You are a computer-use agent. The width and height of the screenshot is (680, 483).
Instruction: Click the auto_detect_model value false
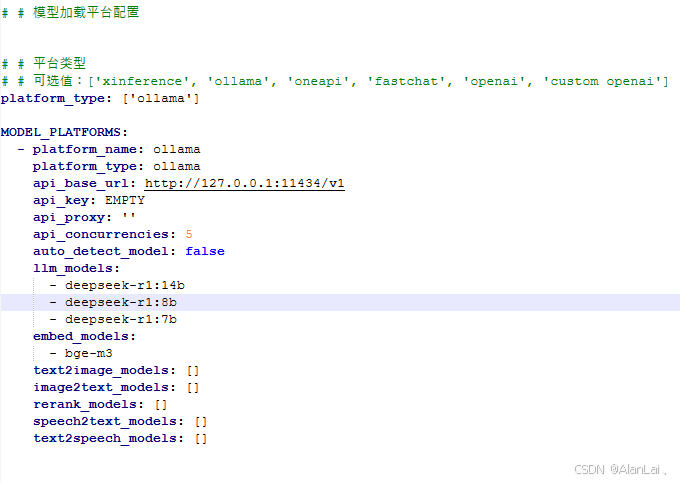pyautogui.click(x=205, y=251)
